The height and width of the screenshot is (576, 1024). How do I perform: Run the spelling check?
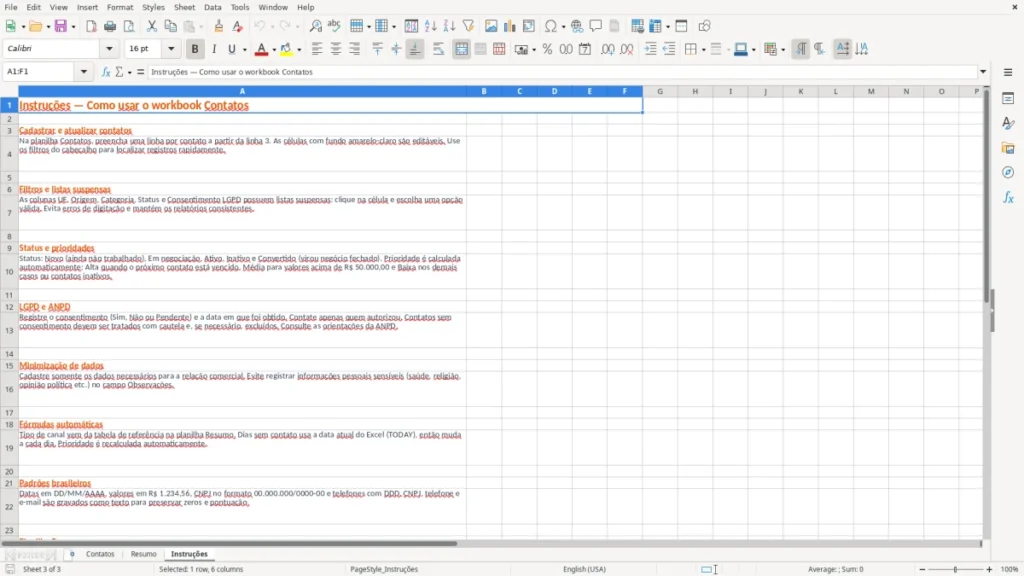pos(334,26)
